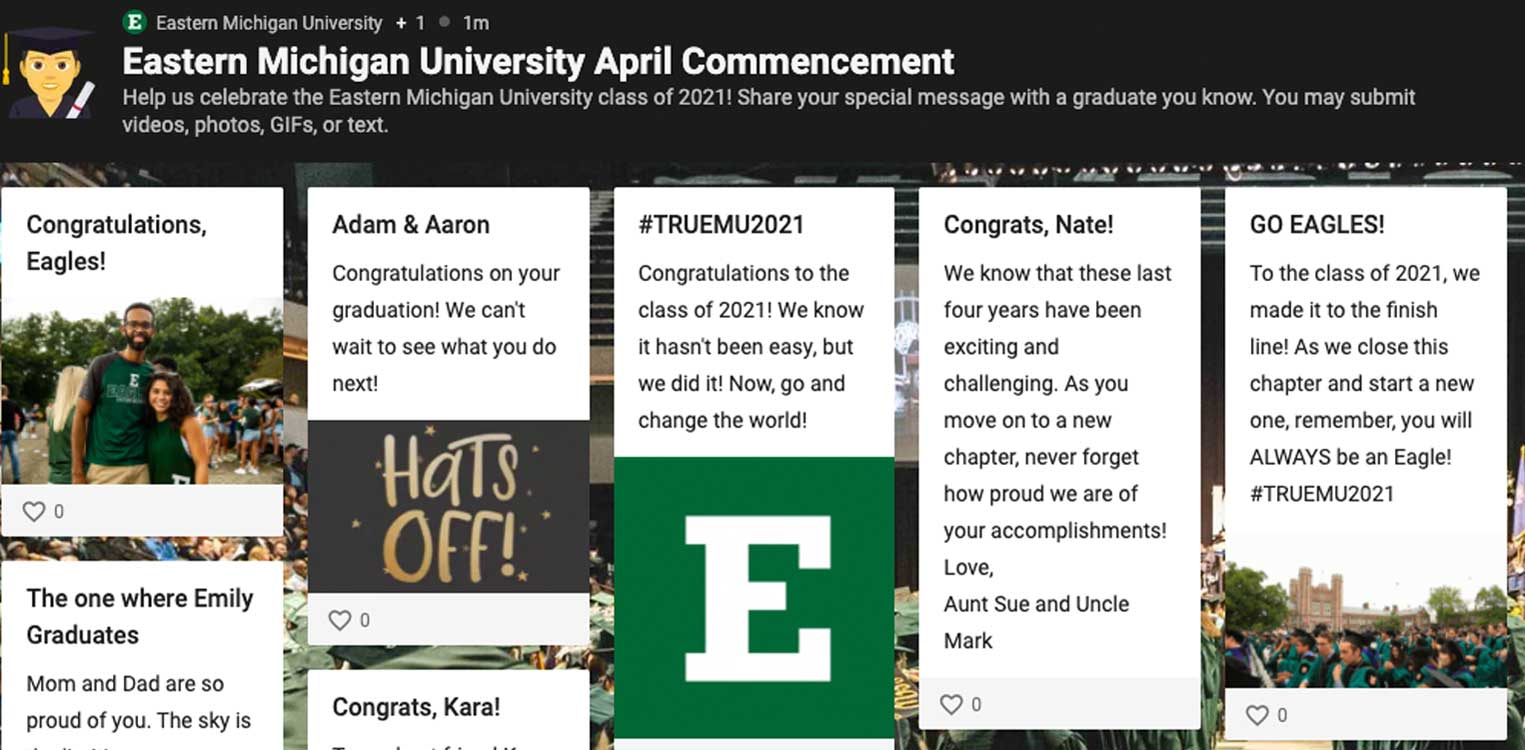This screenshot has height=750, width=1525.
Task: Like the 'Congrats, Nate!' post with heart
Action: click(x=951, y=704)
